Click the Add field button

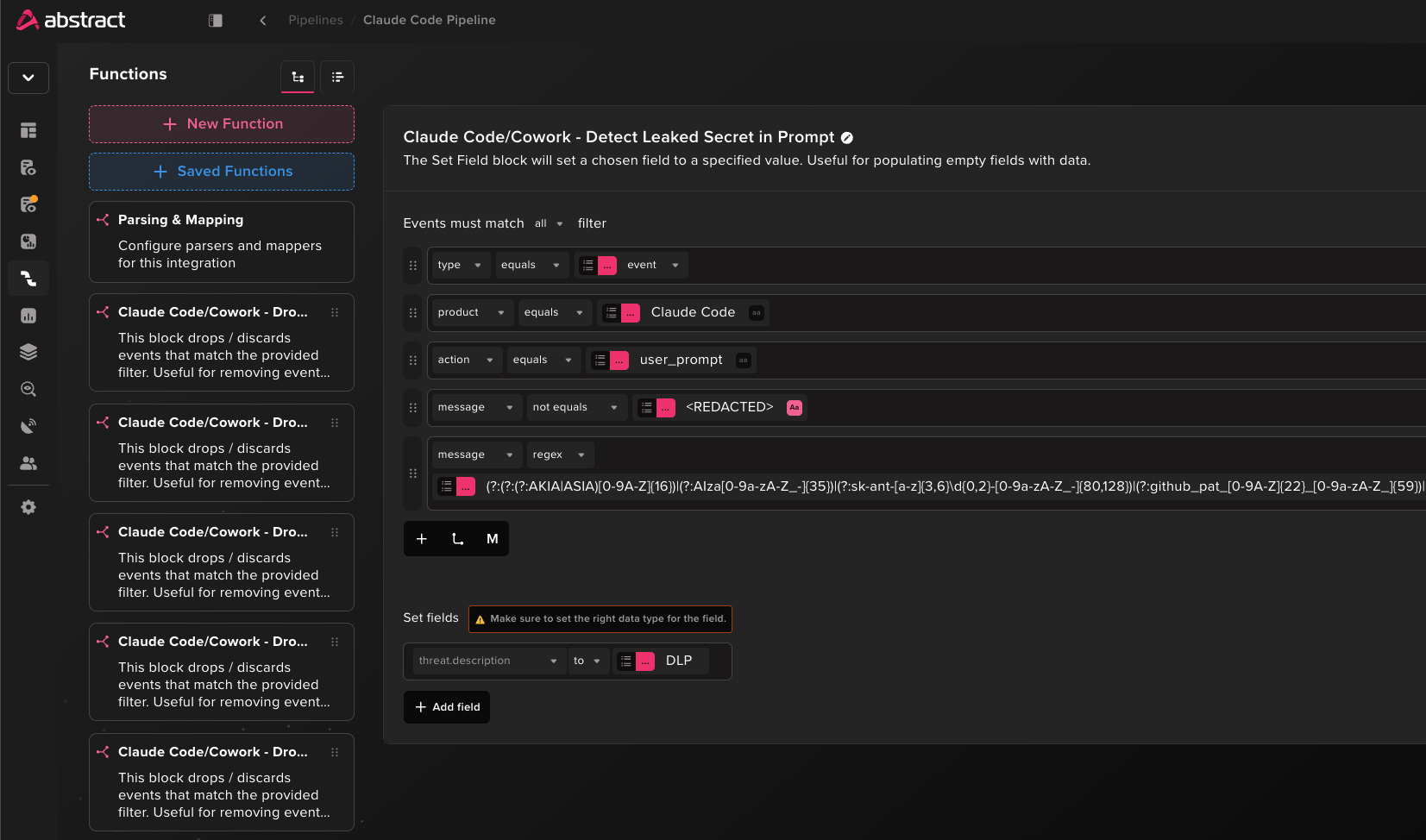(x=447, y=707)
